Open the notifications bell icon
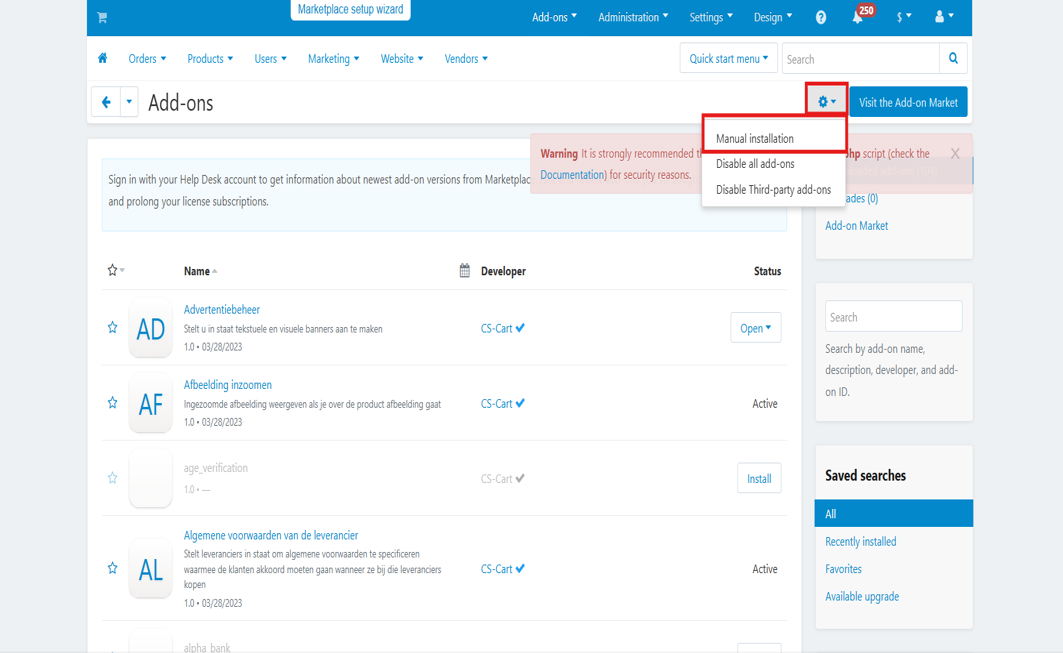Viewport: 1063px width, 653px height. [857, 17]
